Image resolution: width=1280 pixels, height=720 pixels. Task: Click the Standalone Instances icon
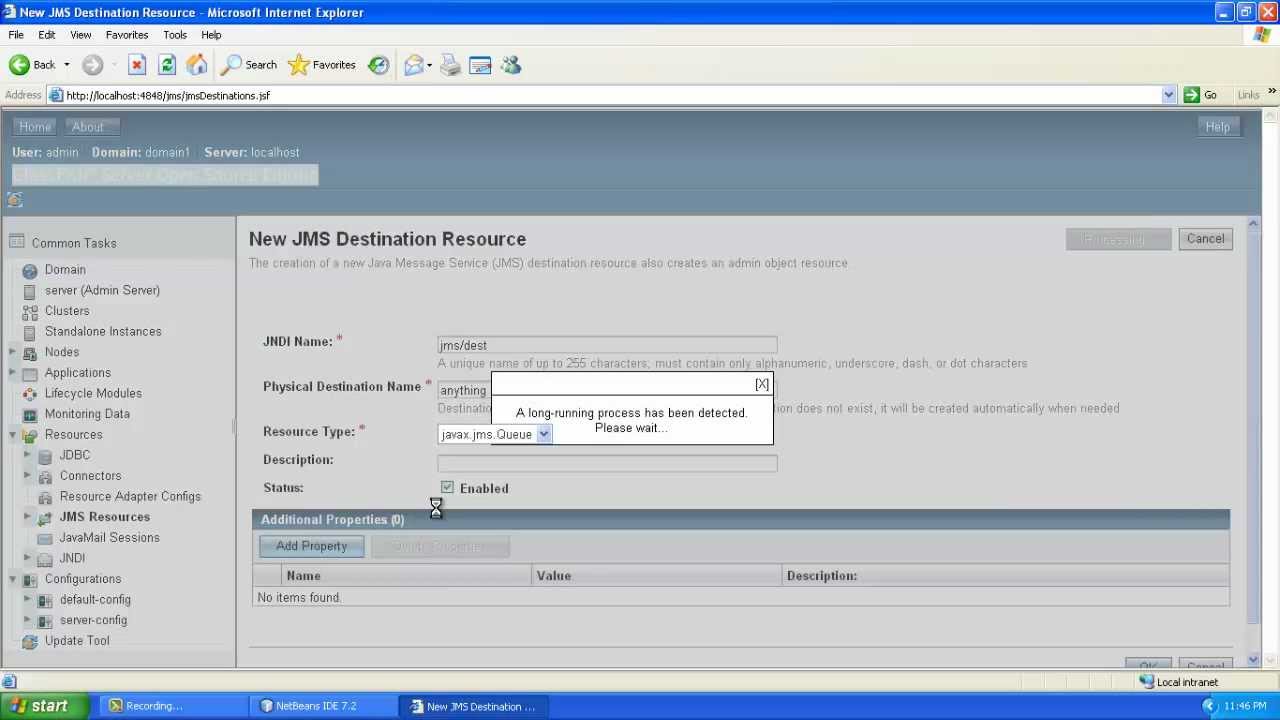(30, 332)
